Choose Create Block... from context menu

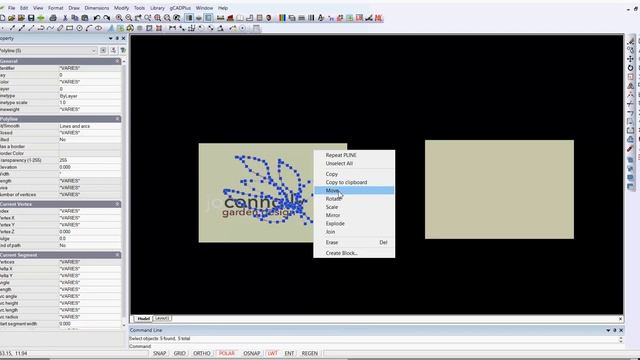(x=354, y=253)
